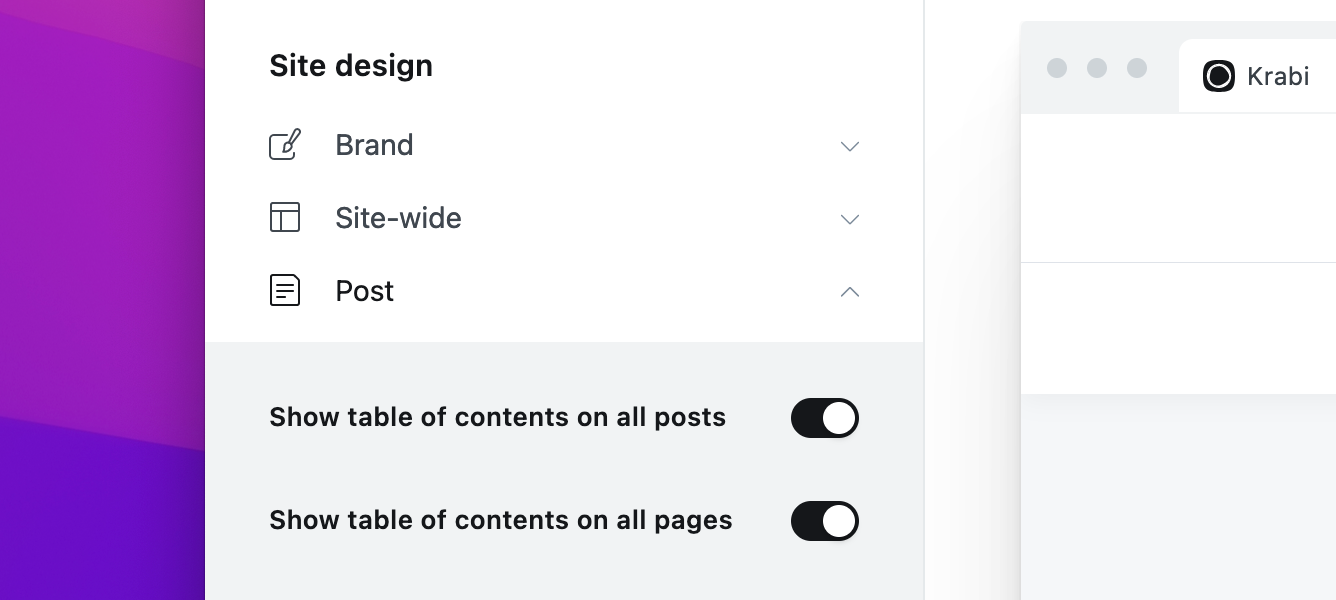The height and width of the screenshot is (600, 1336).
Task: Expand the Site-wide section chevron
Action: [850, 219]
